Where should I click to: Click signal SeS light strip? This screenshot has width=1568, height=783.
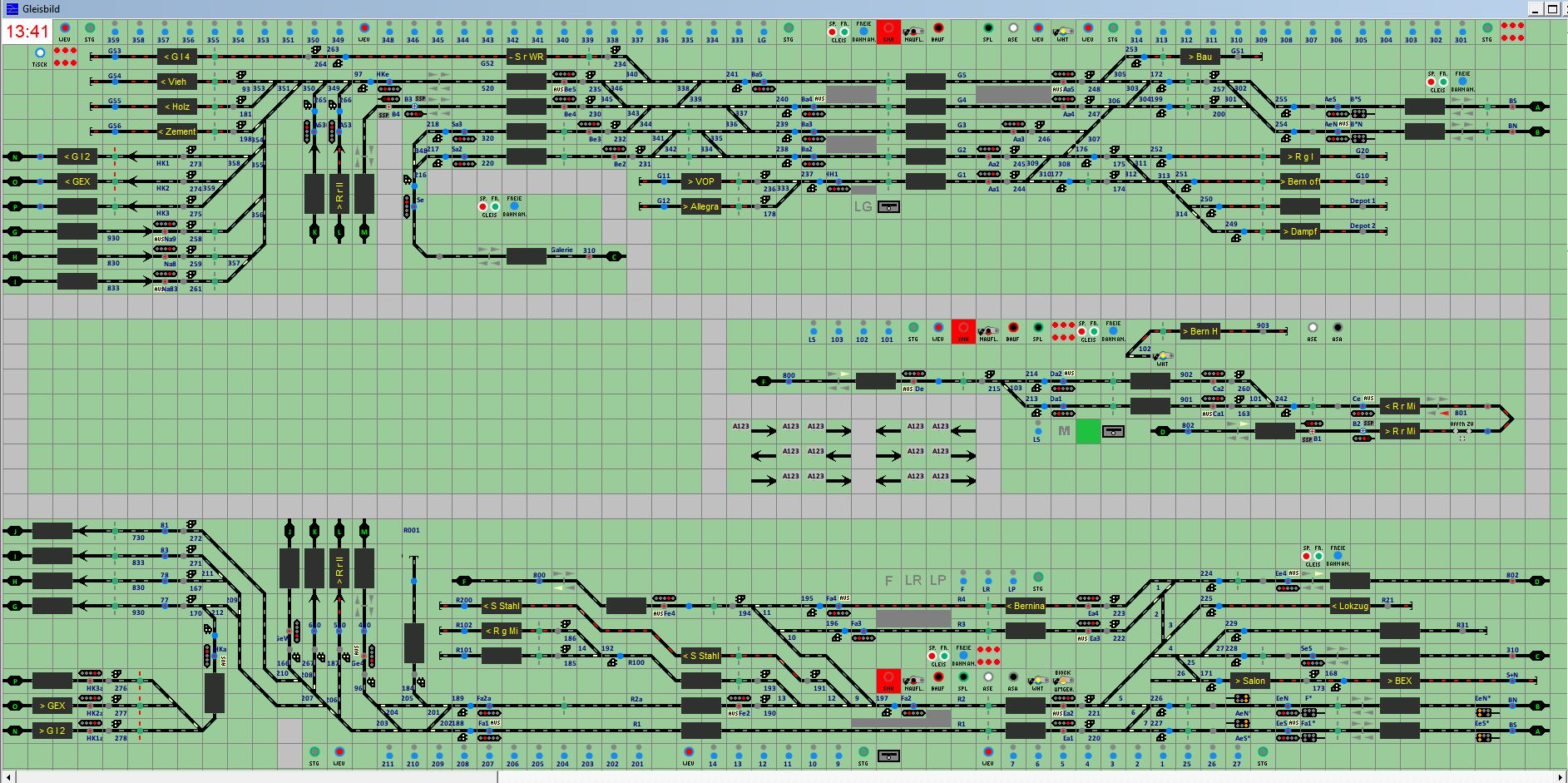tap(1313, 663)
